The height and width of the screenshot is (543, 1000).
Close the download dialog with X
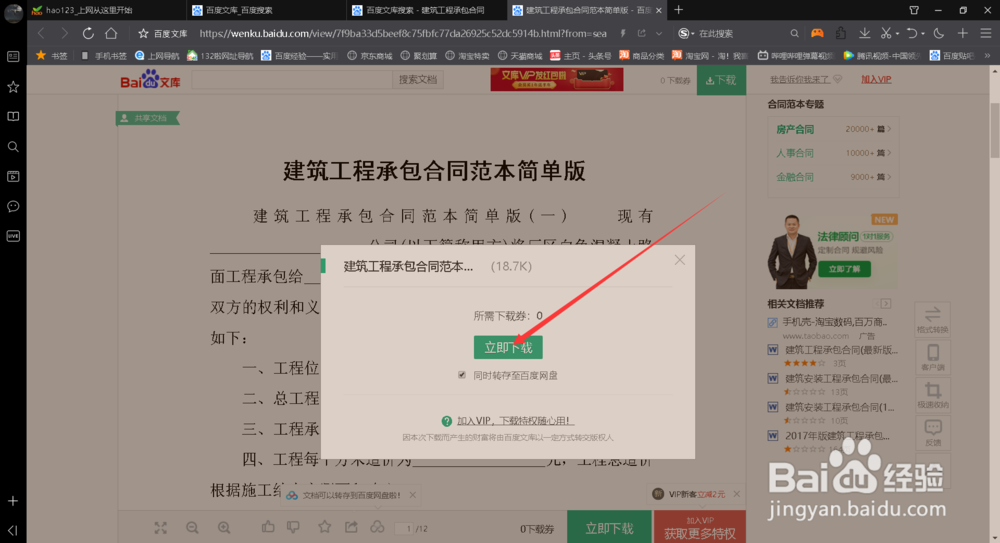coord(680,260)
